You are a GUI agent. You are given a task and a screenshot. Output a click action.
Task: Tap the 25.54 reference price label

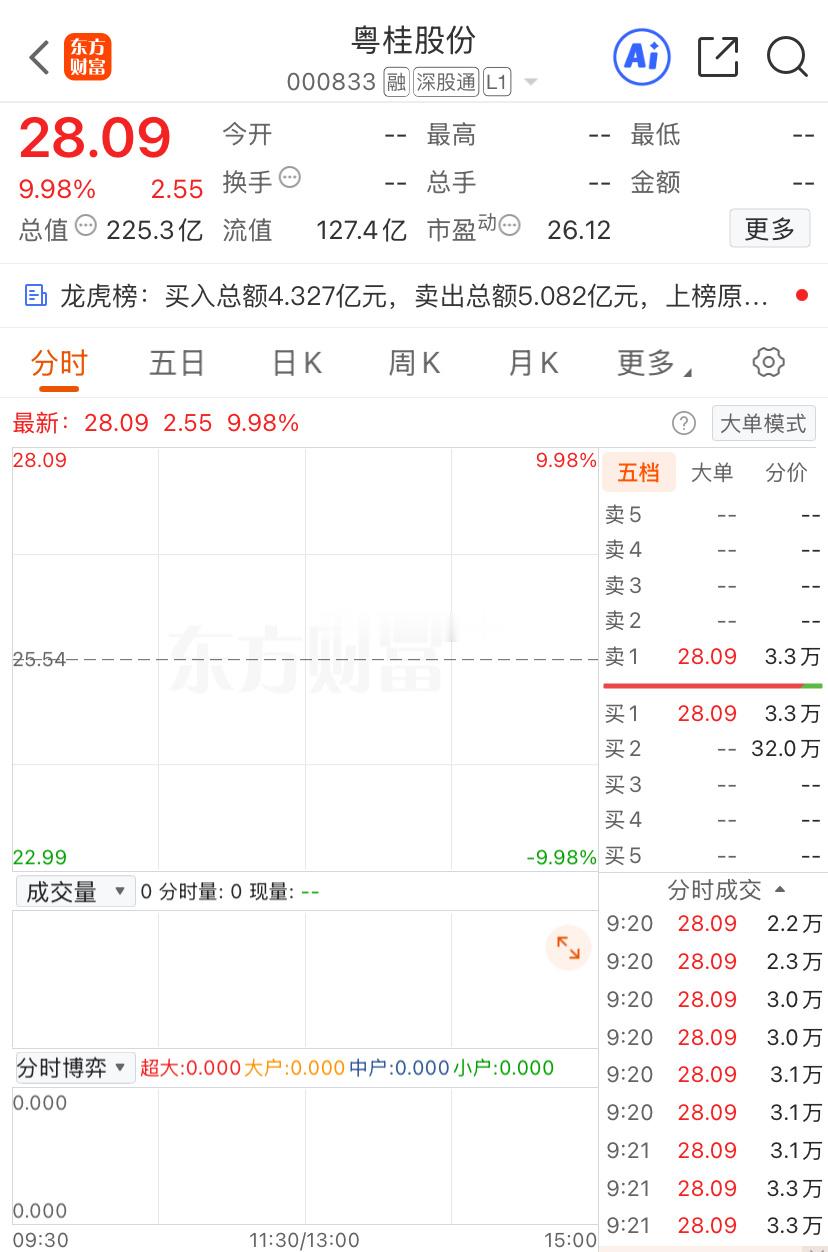tap(39, 659)
